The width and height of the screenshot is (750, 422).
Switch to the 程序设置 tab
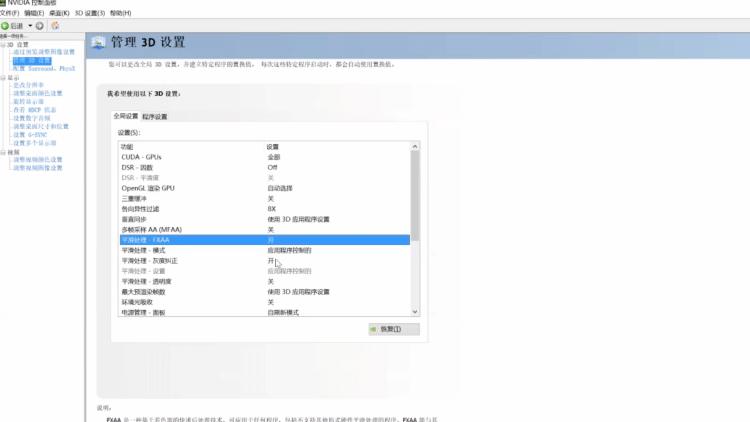click(154, 117)
